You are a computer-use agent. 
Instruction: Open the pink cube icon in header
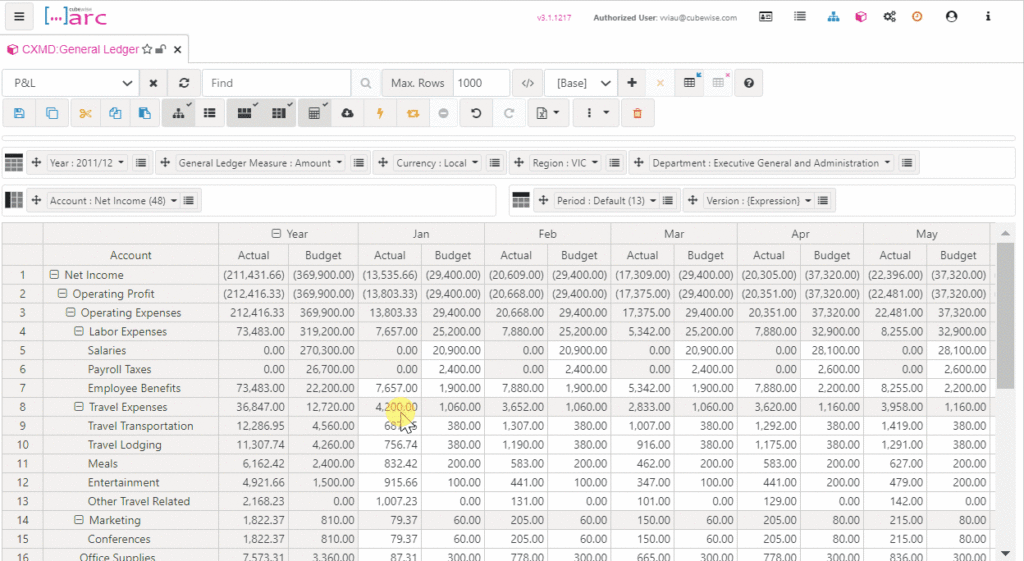click(x=860, y=17)
